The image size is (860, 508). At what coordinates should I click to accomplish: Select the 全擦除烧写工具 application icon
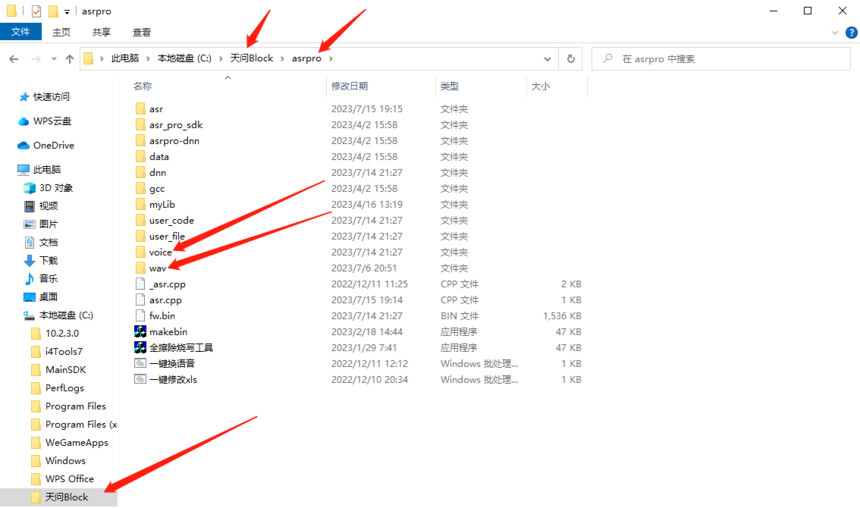[140, 347]
